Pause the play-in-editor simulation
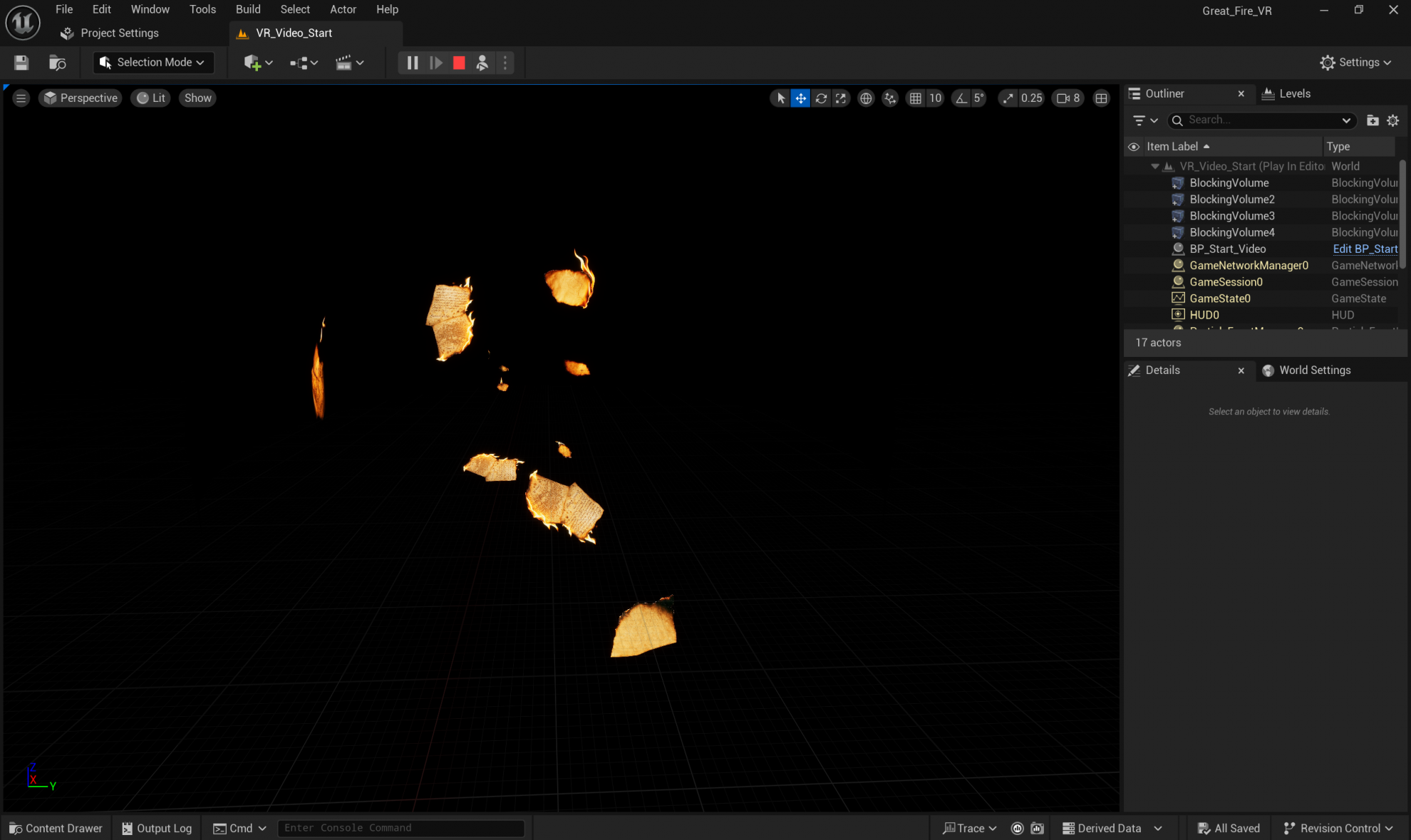Viewport: 1411px width, 840px height. [412, 63]
